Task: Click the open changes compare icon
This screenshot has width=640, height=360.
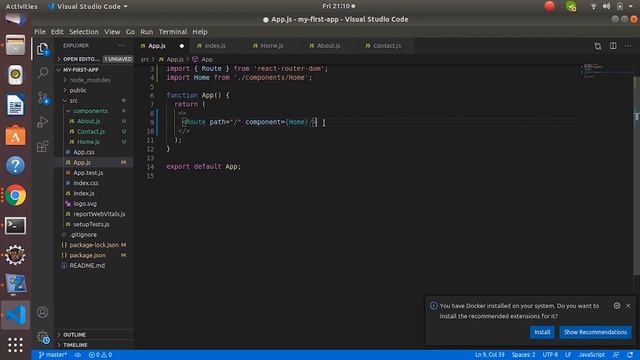Action: pyautogui.click(x=598, y=46)
